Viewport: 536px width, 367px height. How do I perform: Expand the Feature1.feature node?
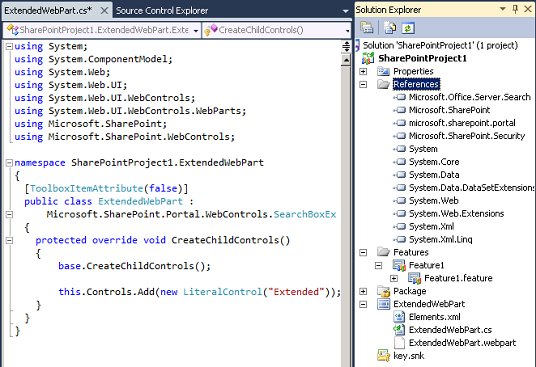coord(394,278)
